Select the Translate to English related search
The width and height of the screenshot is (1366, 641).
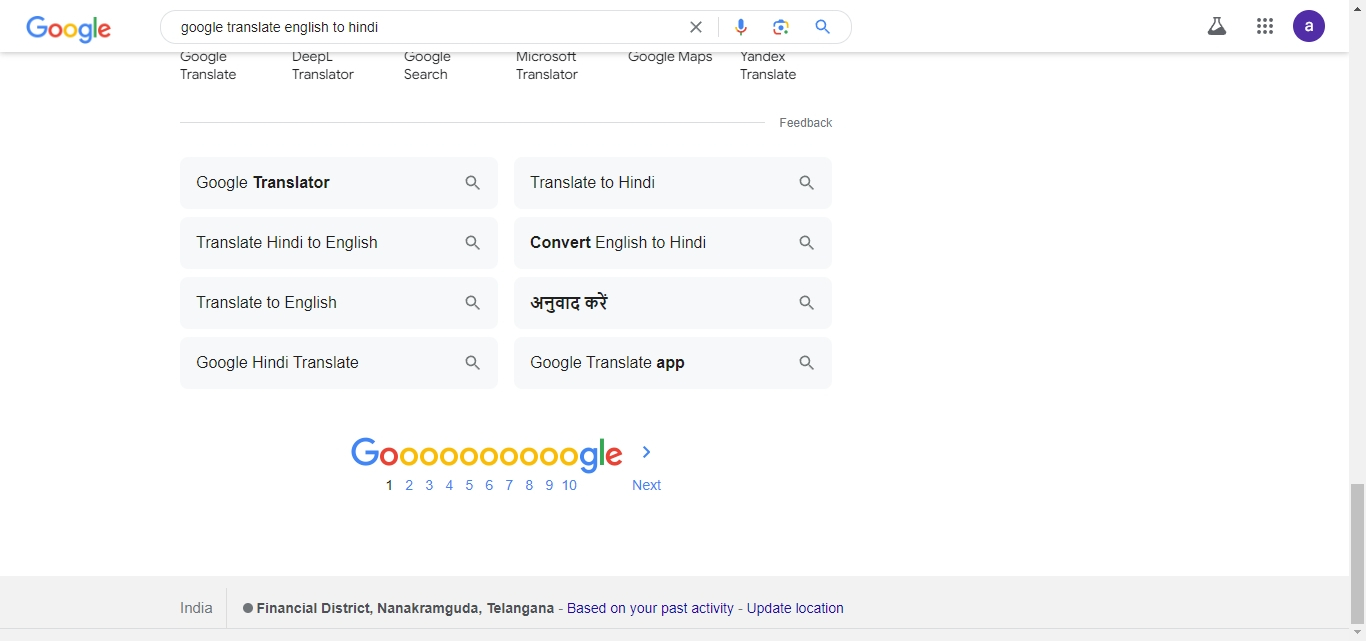(339, 303)
